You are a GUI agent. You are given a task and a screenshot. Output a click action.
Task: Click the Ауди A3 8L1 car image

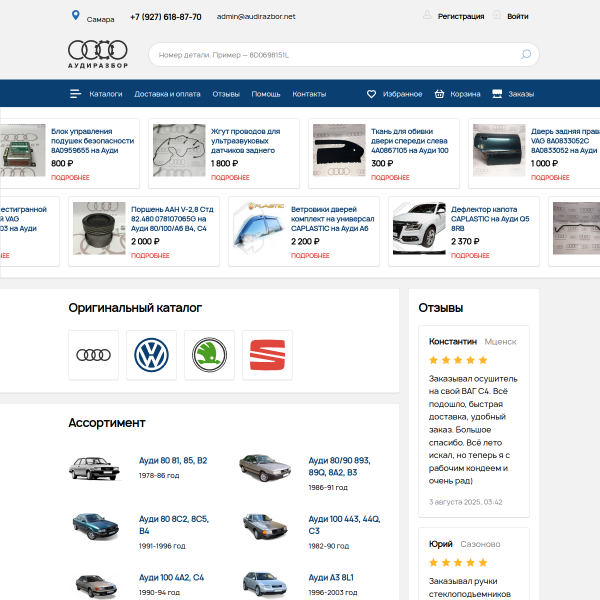click(265, 585)
